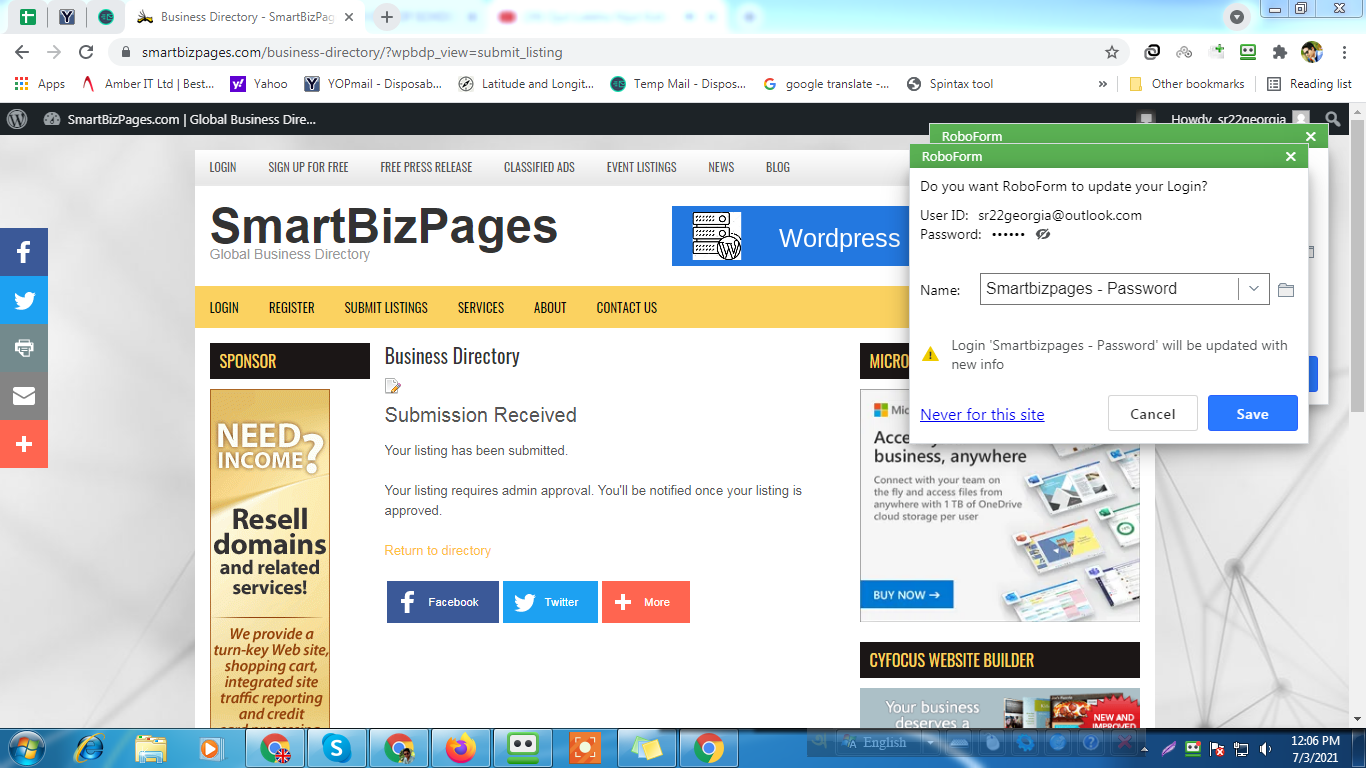This screenshot has height=768, width=1366.
Task: Click the REGISTER navigation item
Action: click(x=292, y=307)
